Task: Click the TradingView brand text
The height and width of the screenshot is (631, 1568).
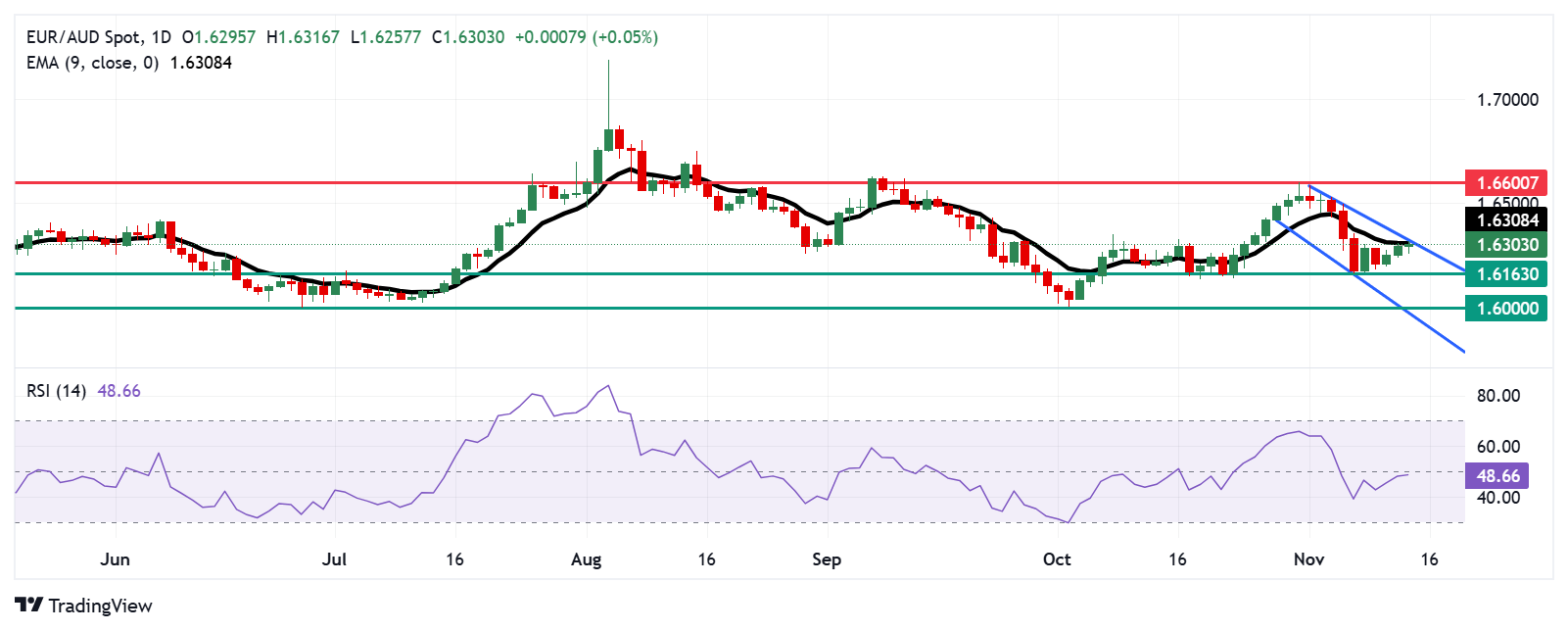Action: [x=100, y=606]
